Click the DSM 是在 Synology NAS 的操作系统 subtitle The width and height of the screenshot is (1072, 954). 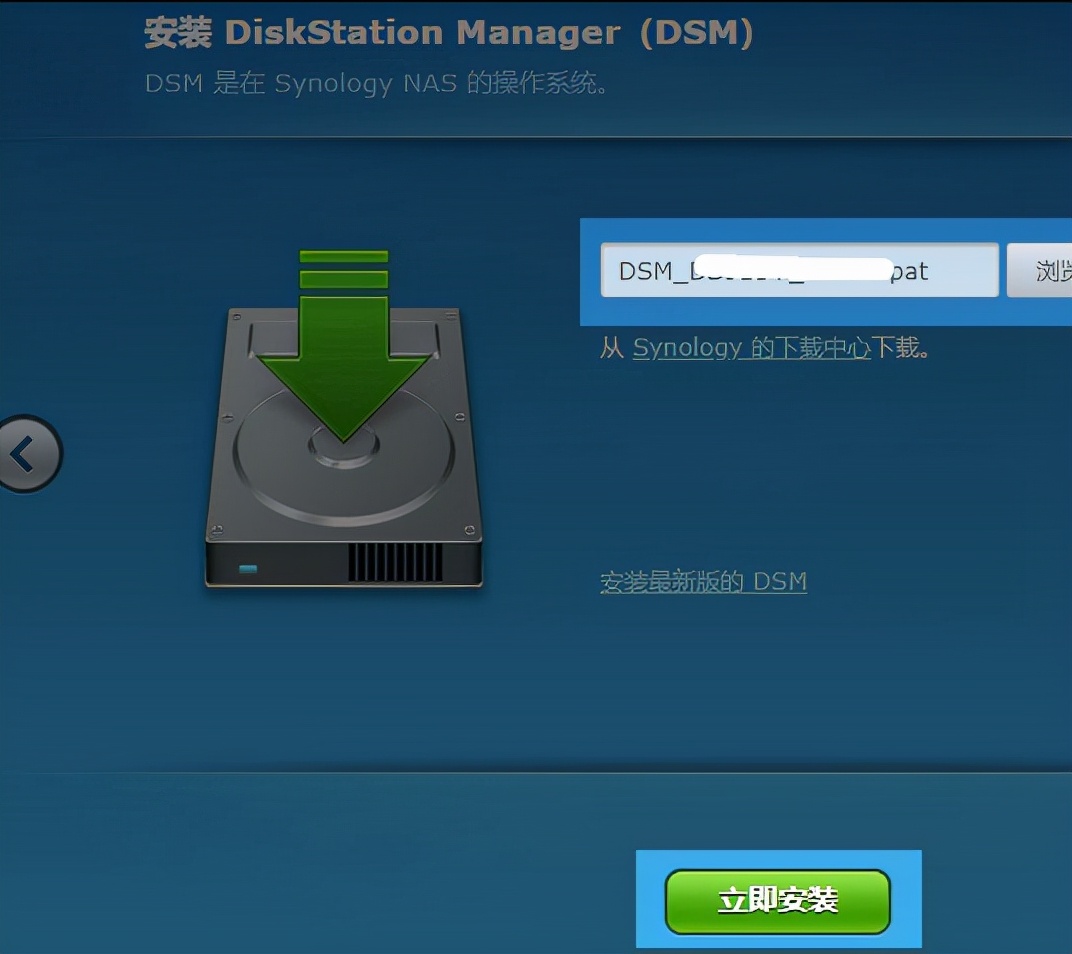point(376,83)
